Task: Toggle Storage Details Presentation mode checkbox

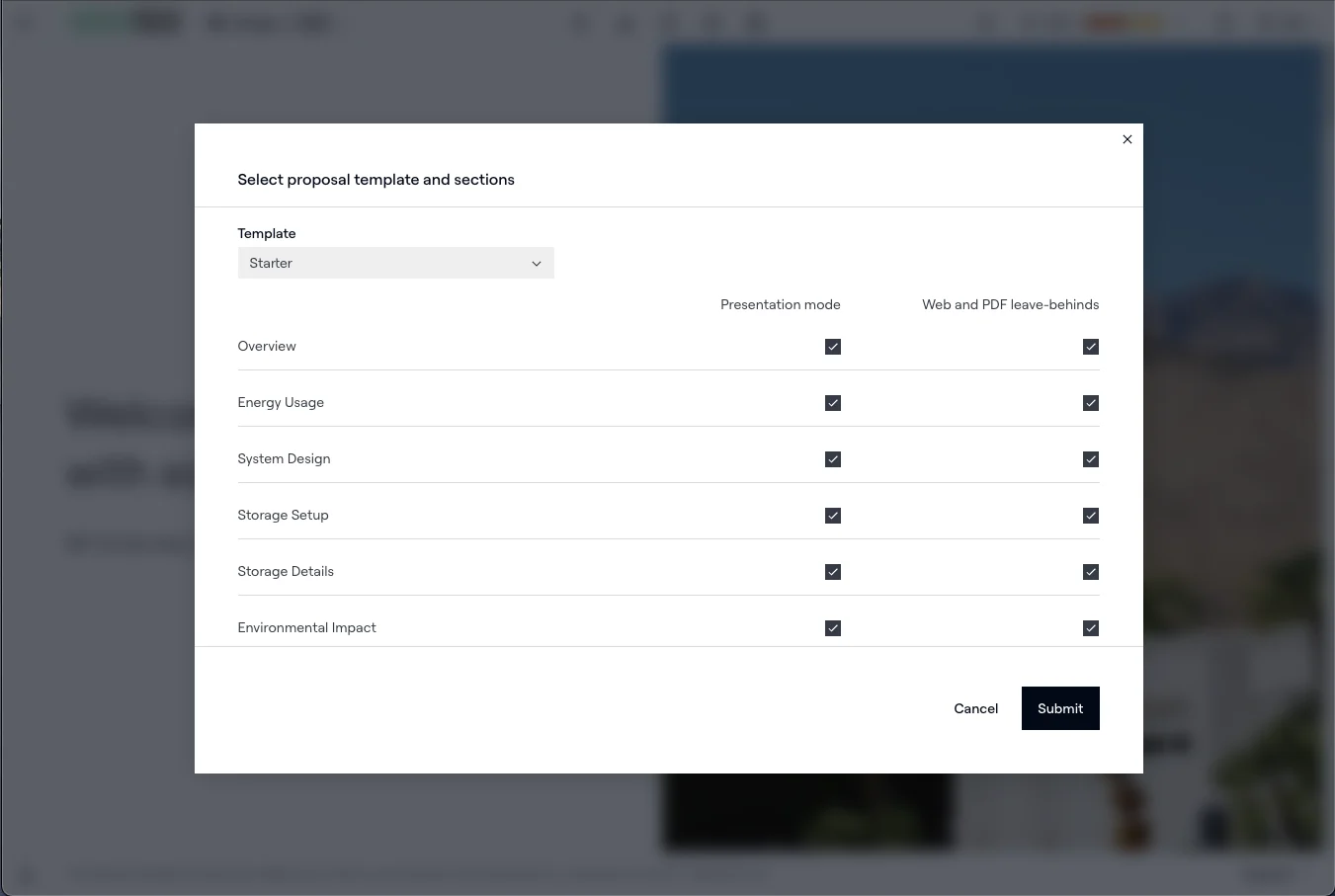Action: click(833, 572)
